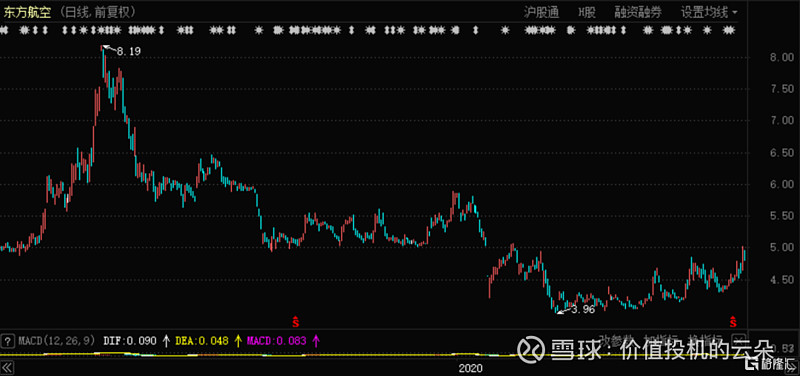Click the 3.96 low price label

click(583, 309)
